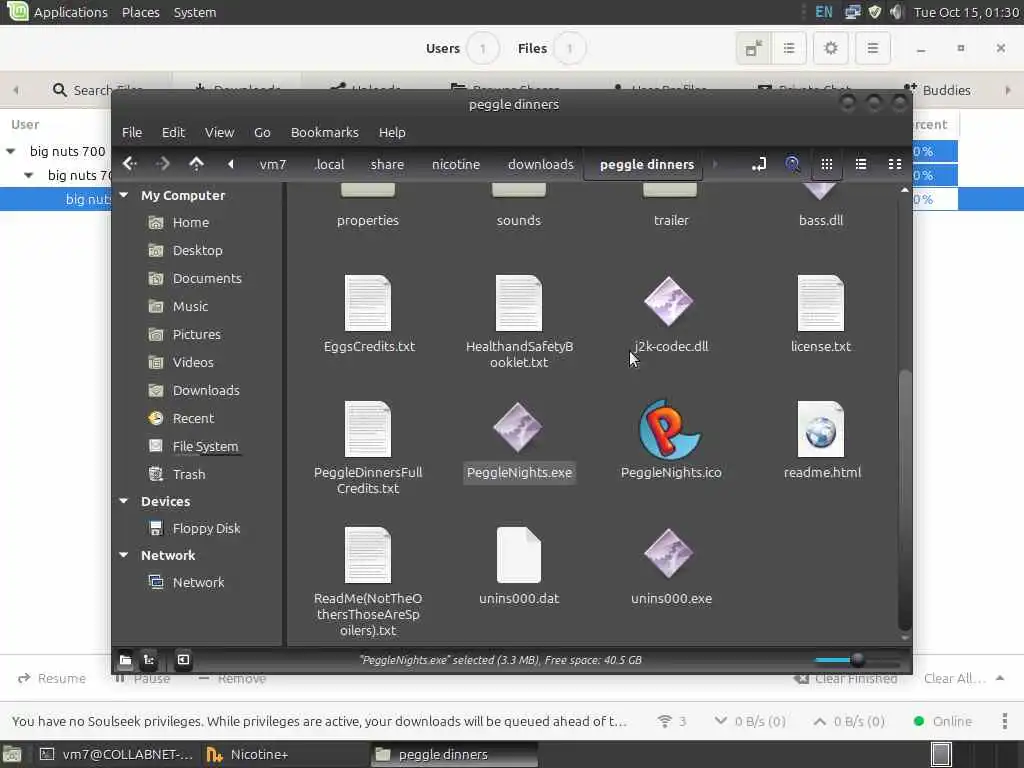Go to share in the path bar
This screenshot has width=1024, height=768.
(387, 165)
